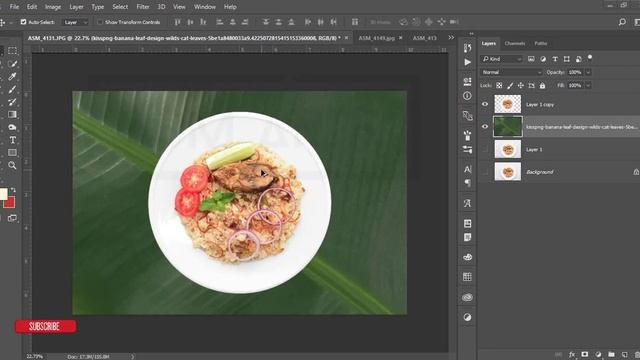Screen dimensions: 640x360
Task: Select the Brush tool
Action: 12,89
